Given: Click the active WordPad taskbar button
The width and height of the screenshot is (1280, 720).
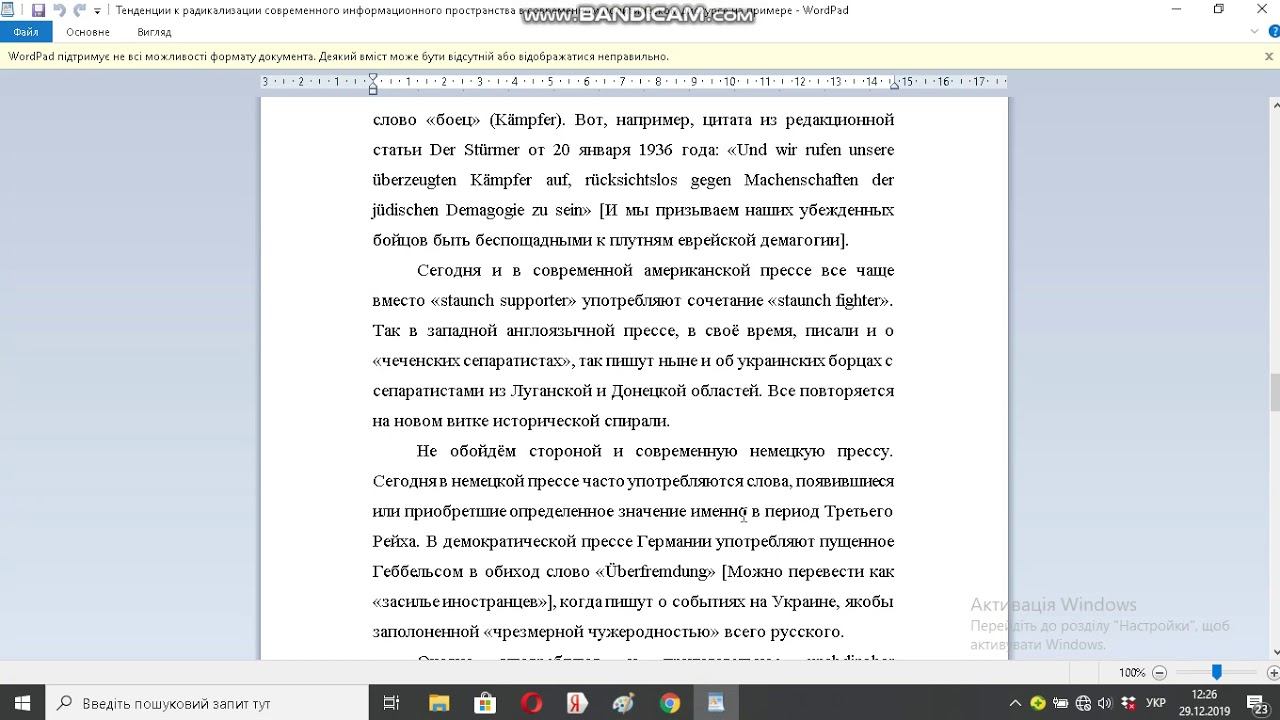Looking at the screenshot, I should pos(716,703).
